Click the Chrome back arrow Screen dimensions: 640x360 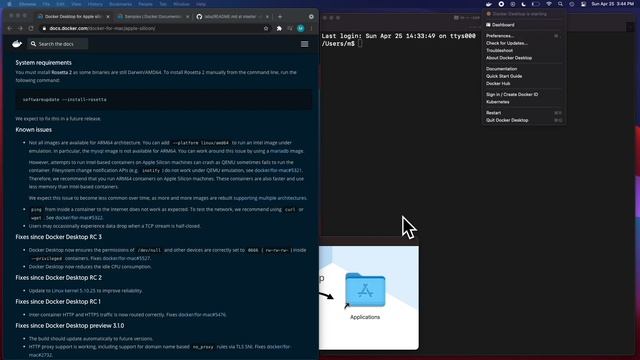click(x=10, y=29)
